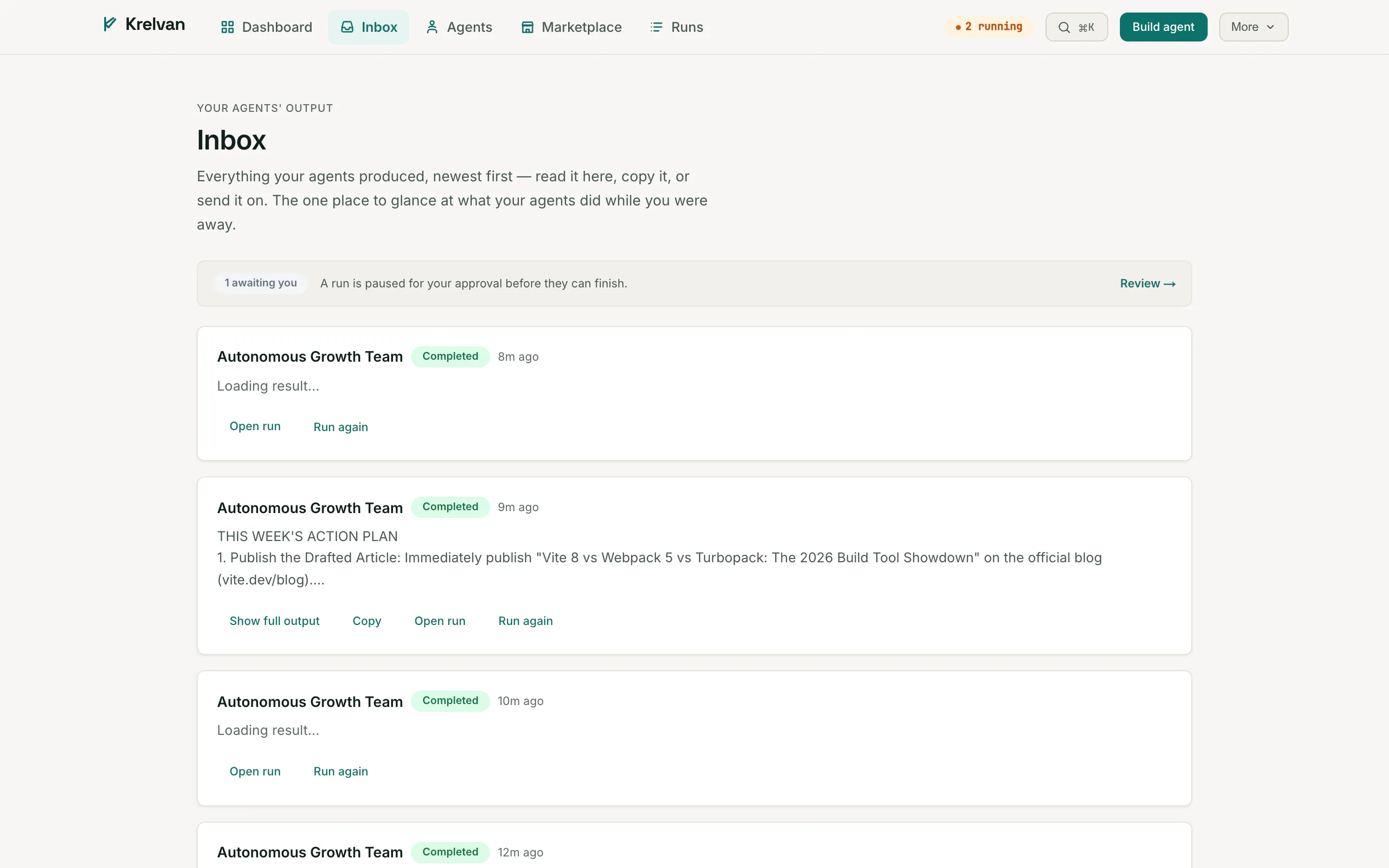1389x868 pixels.
Task: Open run for the 9m ago result
Action: pyautogui.click(x=440, y=621)
